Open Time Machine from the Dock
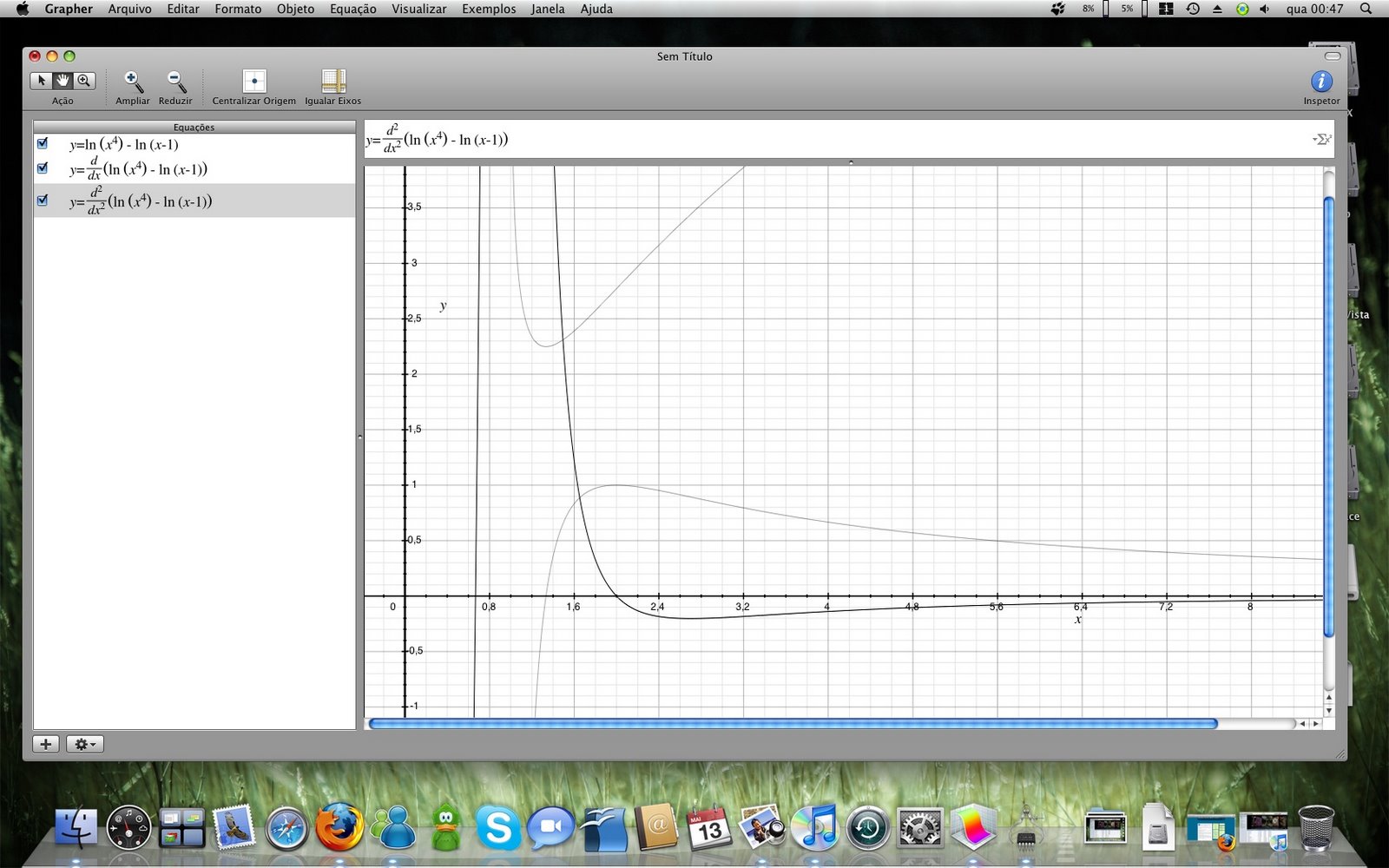Viewport: 1389px width, 868px height. 867,828
